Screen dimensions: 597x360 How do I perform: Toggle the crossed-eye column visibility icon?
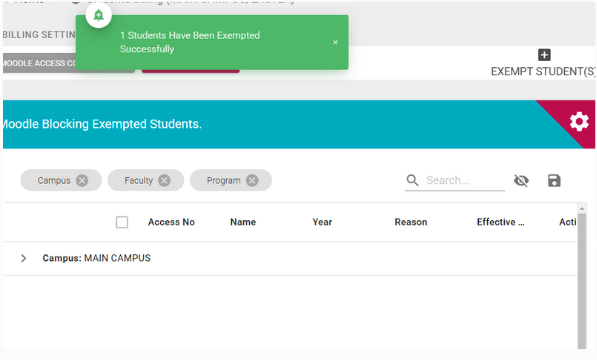point(521,180)
